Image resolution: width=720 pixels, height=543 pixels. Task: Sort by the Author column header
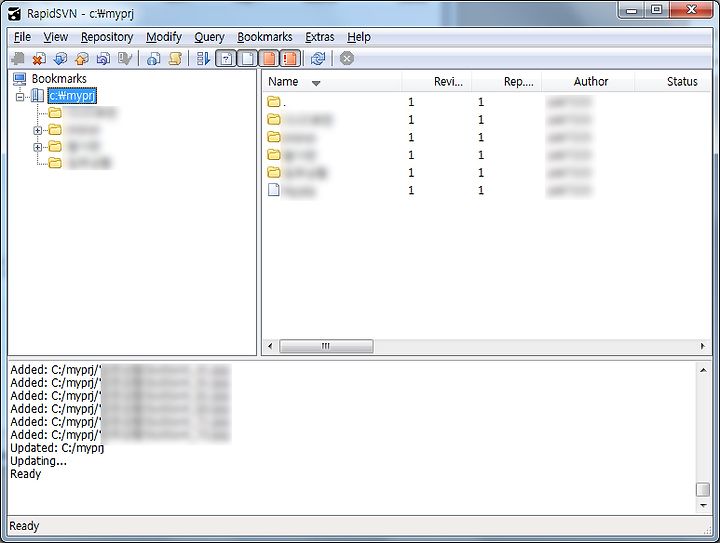(588, 82)
